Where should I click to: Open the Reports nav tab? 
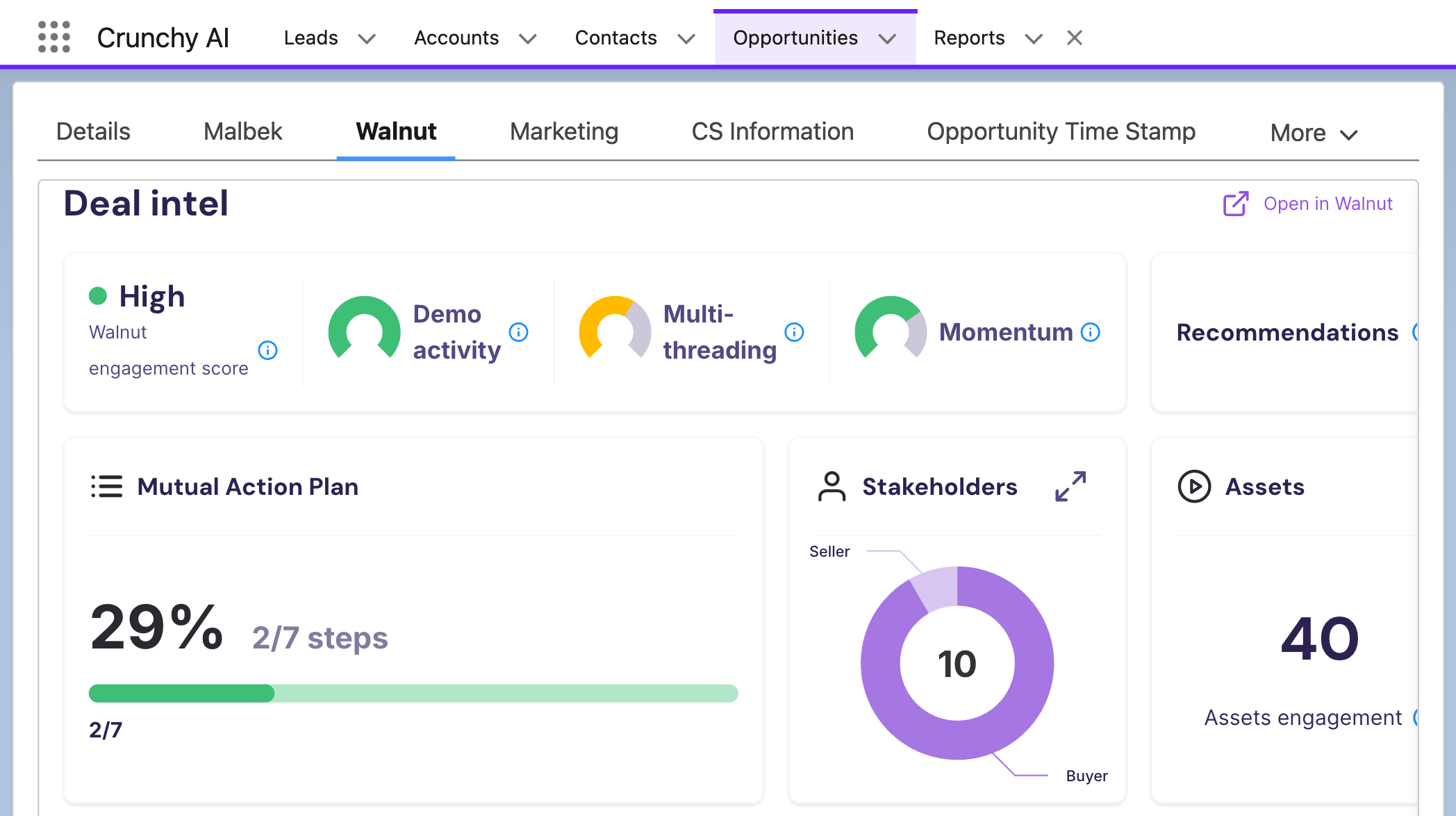click(x=969, y=38)
